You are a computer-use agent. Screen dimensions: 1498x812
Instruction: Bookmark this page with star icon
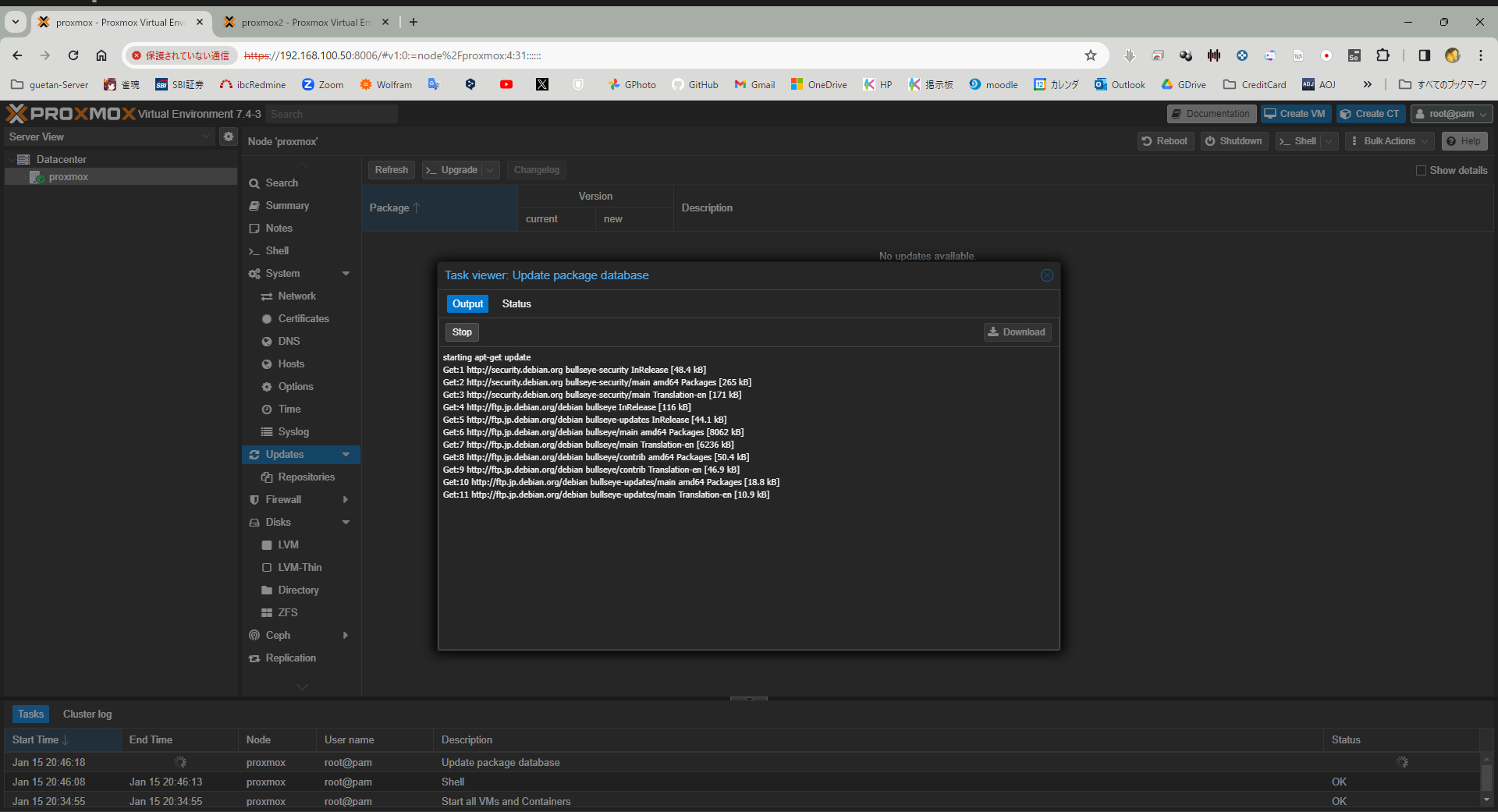coord(1090,55)
